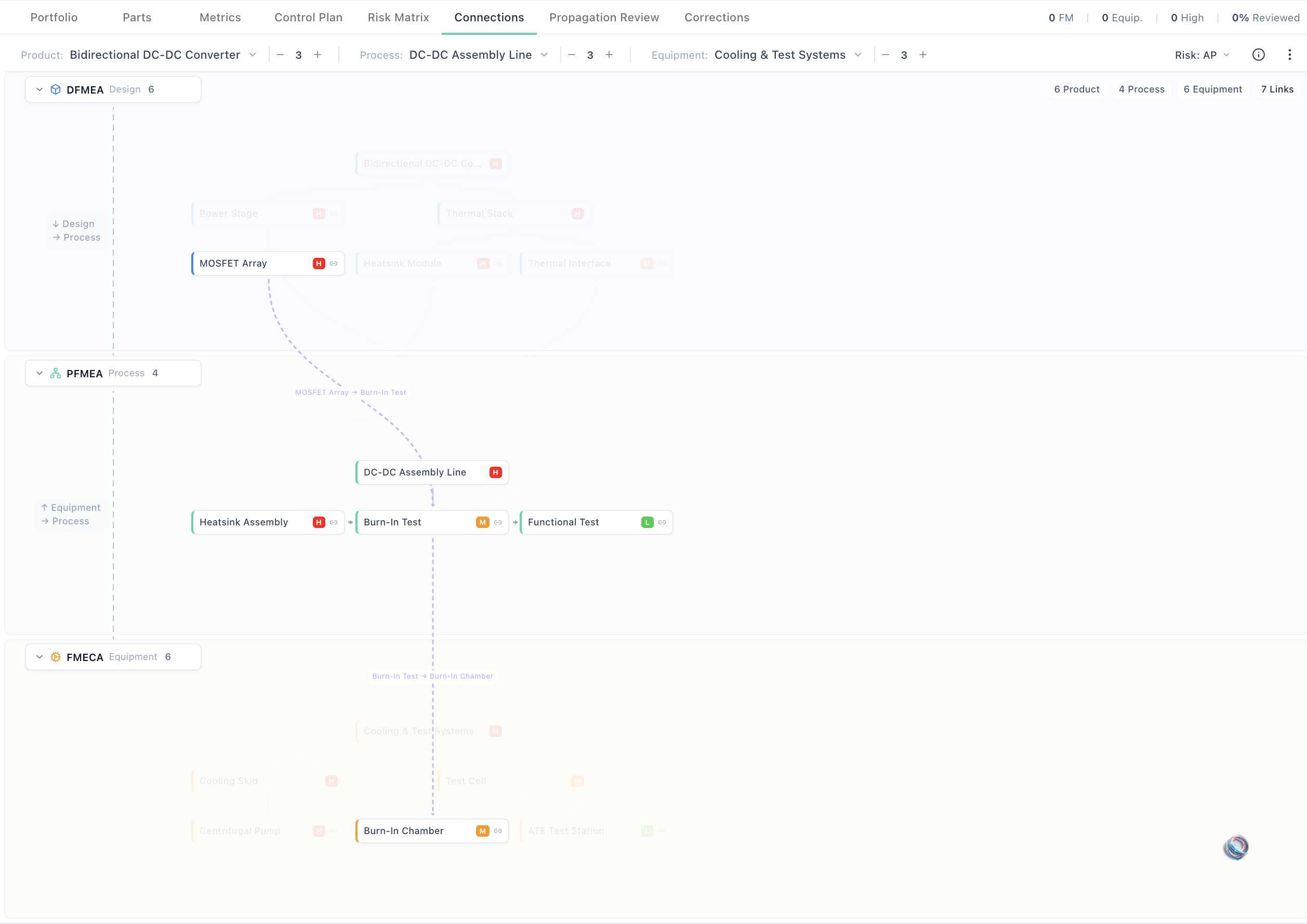Increase the Process depth level

[x=609, y=55]
